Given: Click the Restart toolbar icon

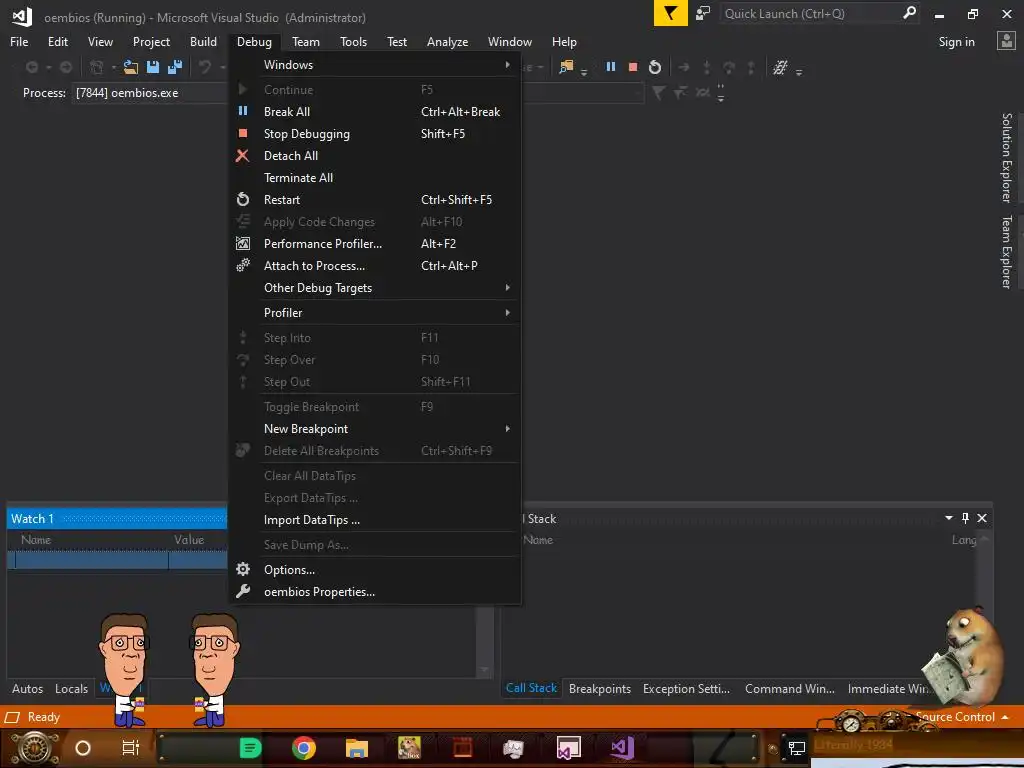Looking at the screenshot, I should click(x=655, y=67).
